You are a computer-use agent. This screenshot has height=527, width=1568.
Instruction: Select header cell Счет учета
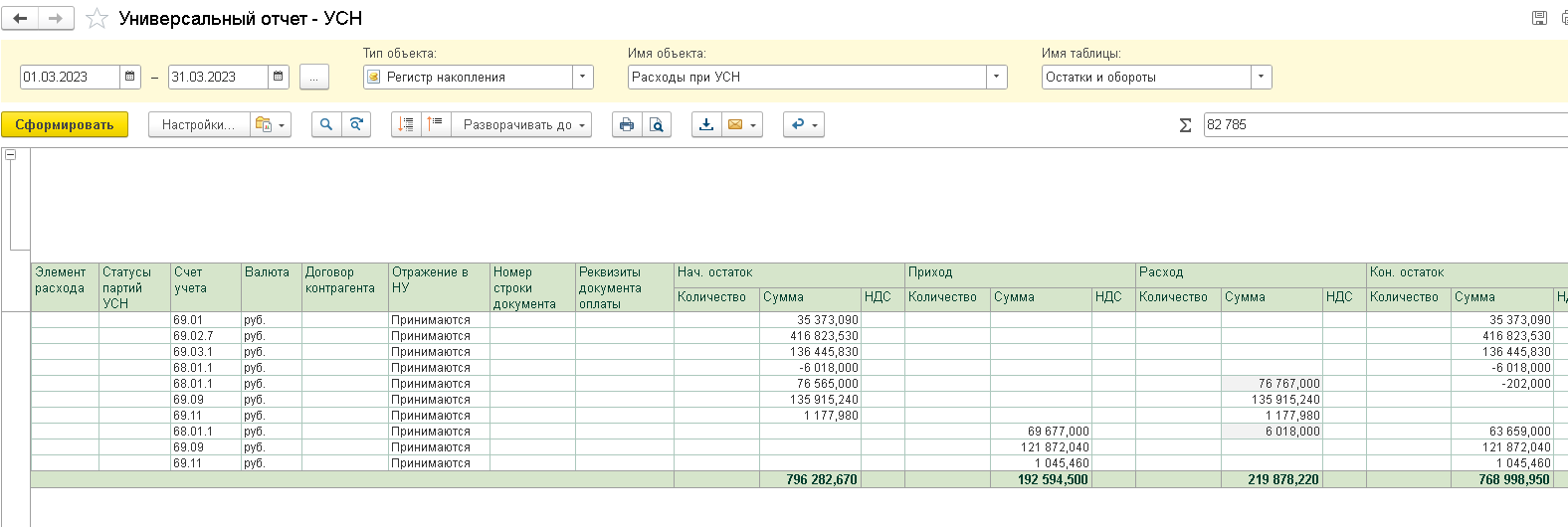pos(206,287)
